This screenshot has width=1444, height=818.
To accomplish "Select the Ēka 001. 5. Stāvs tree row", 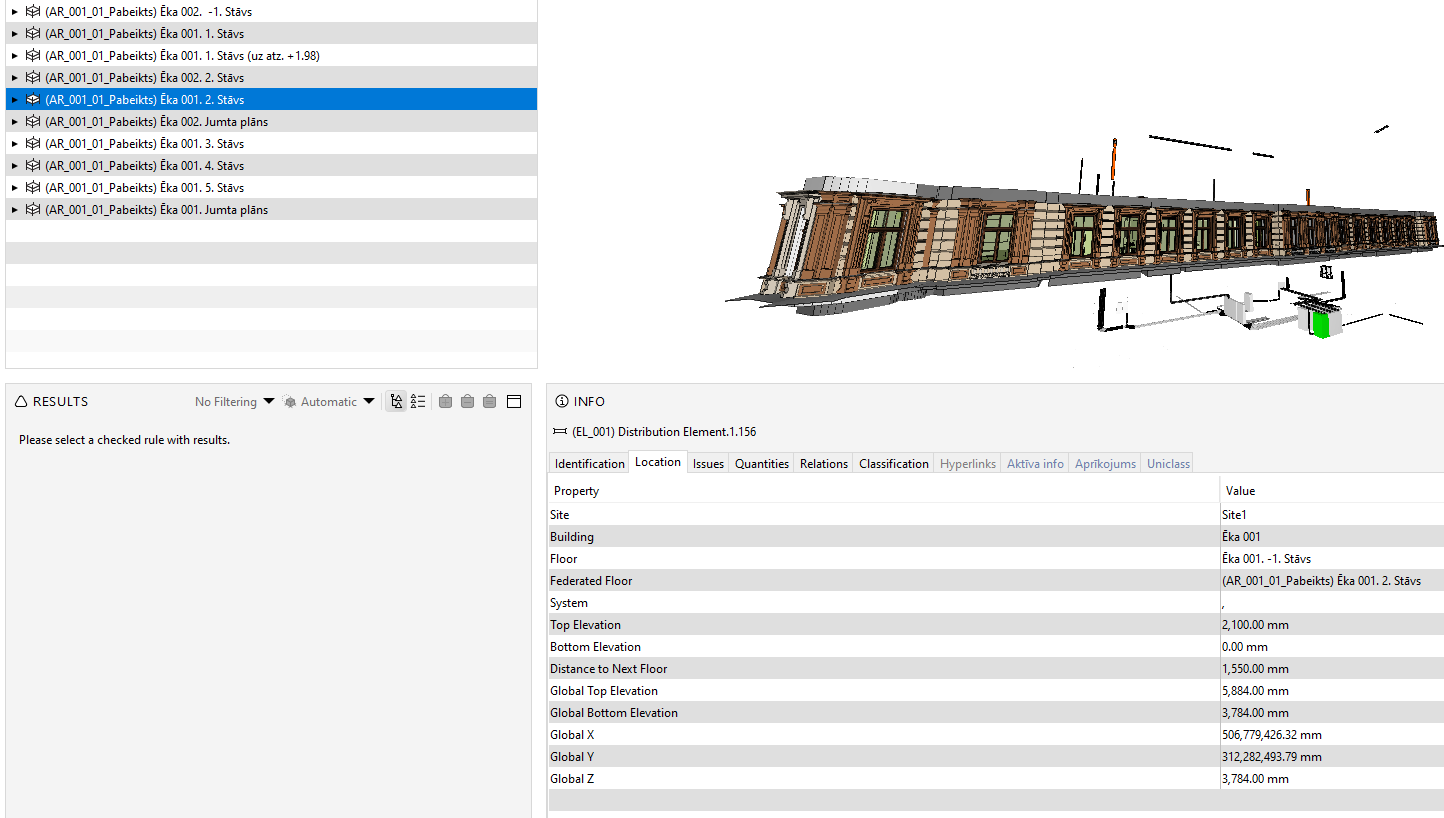I will click(271, 188).
